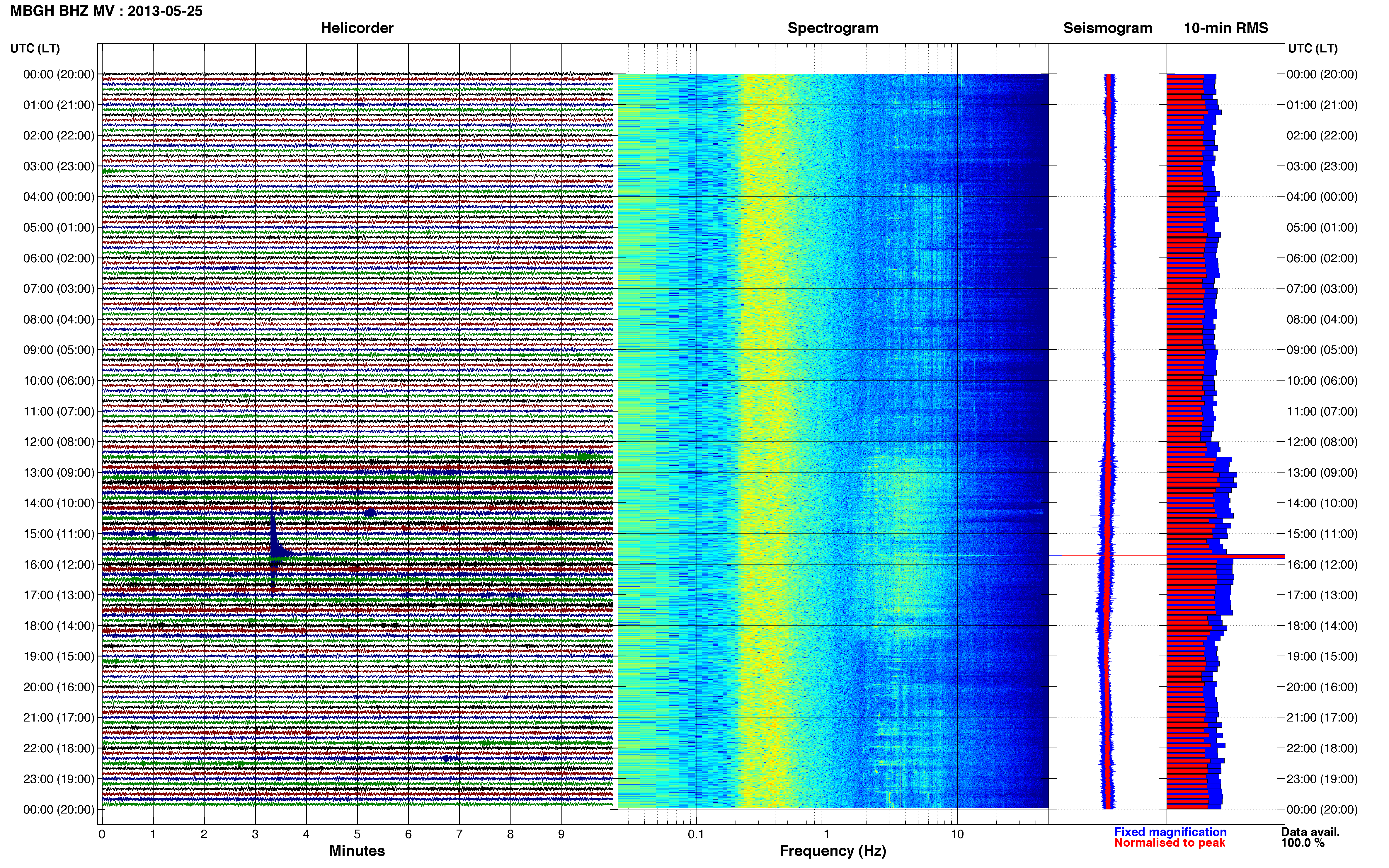The width and height of the screenshot is (1389, 868).
Task: Click the 'Seismogram' panel heading
Action: [1108, 28]
